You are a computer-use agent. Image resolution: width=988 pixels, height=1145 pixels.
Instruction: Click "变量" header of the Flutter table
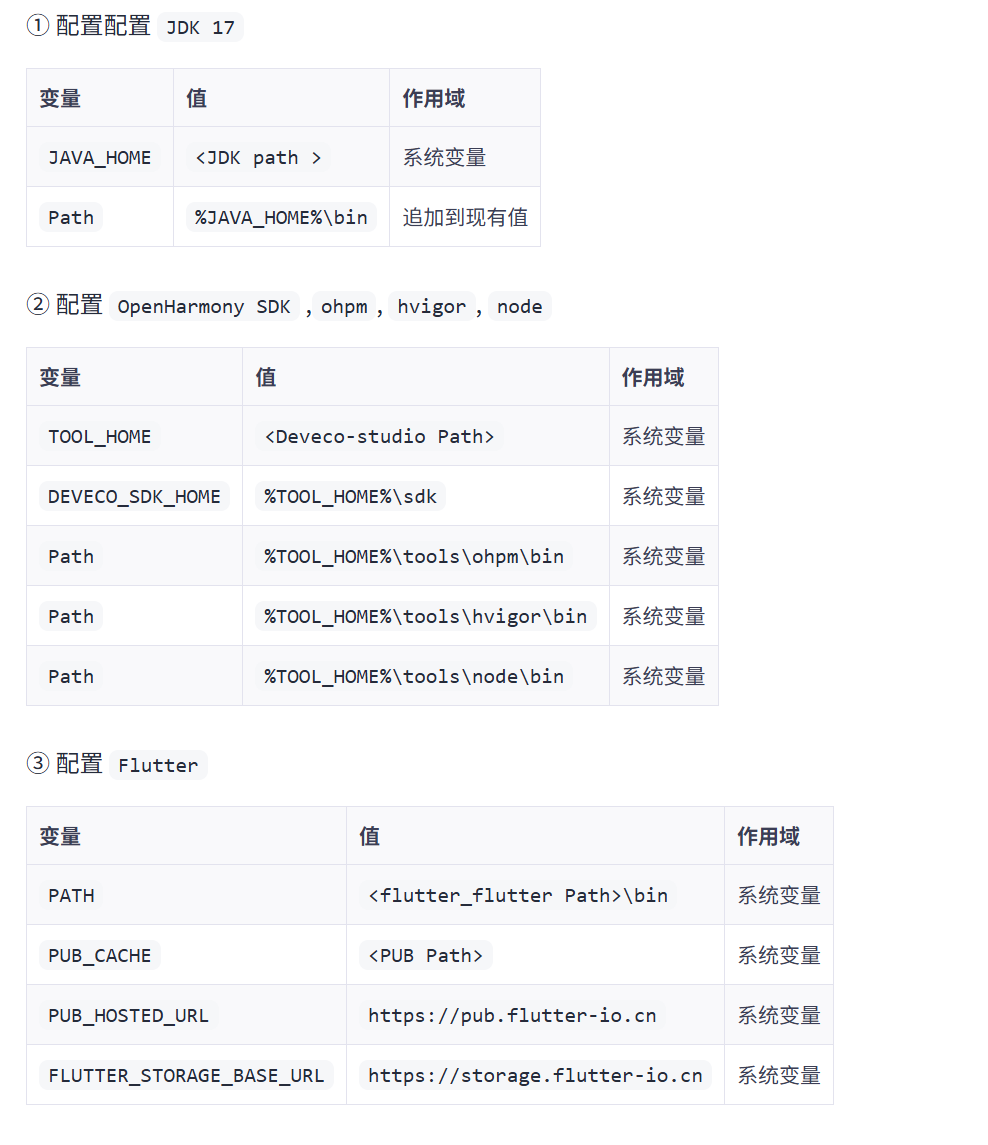click(x=60, y=836)
